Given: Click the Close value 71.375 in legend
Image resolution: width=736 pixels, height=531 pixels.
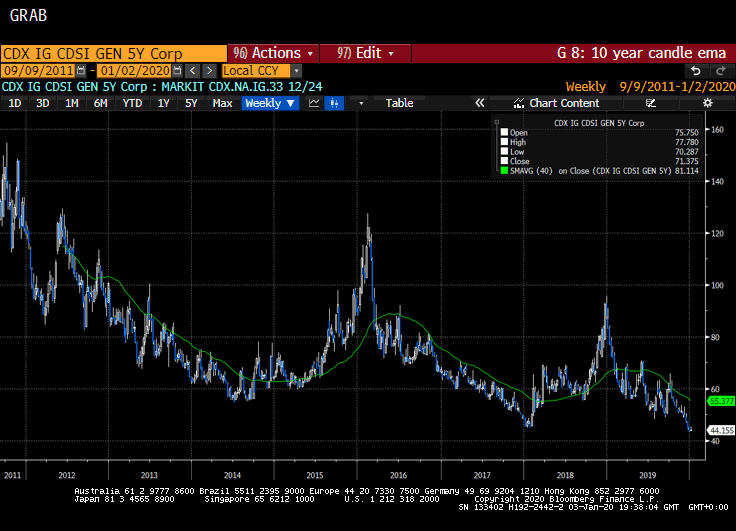Looking at the screenshot, I should [x=687, y=161].
